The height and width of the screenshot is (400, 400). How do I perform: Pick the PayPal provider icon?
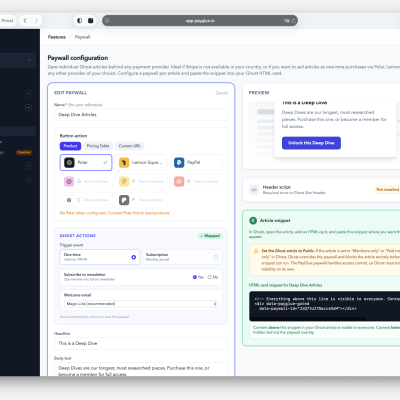(179, 162)
